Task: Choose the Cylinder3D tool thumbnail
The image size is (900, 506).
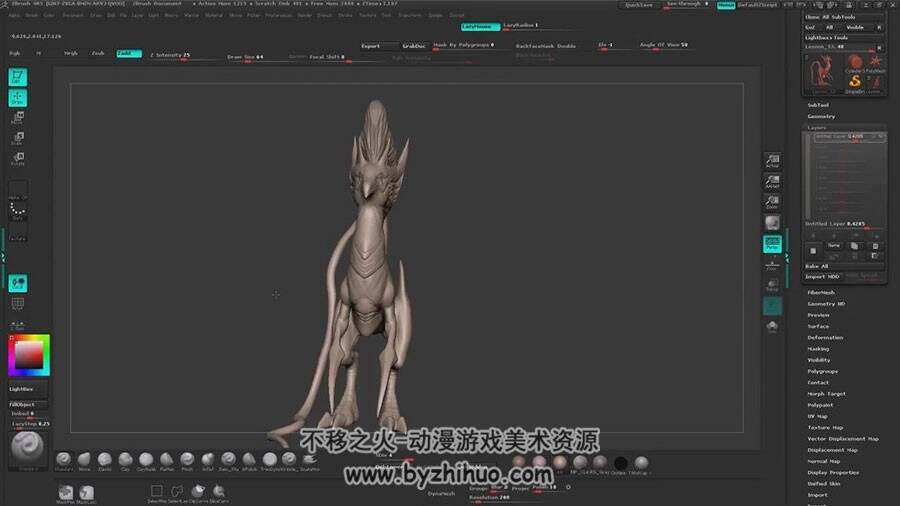Action: [x=855, y=63]
